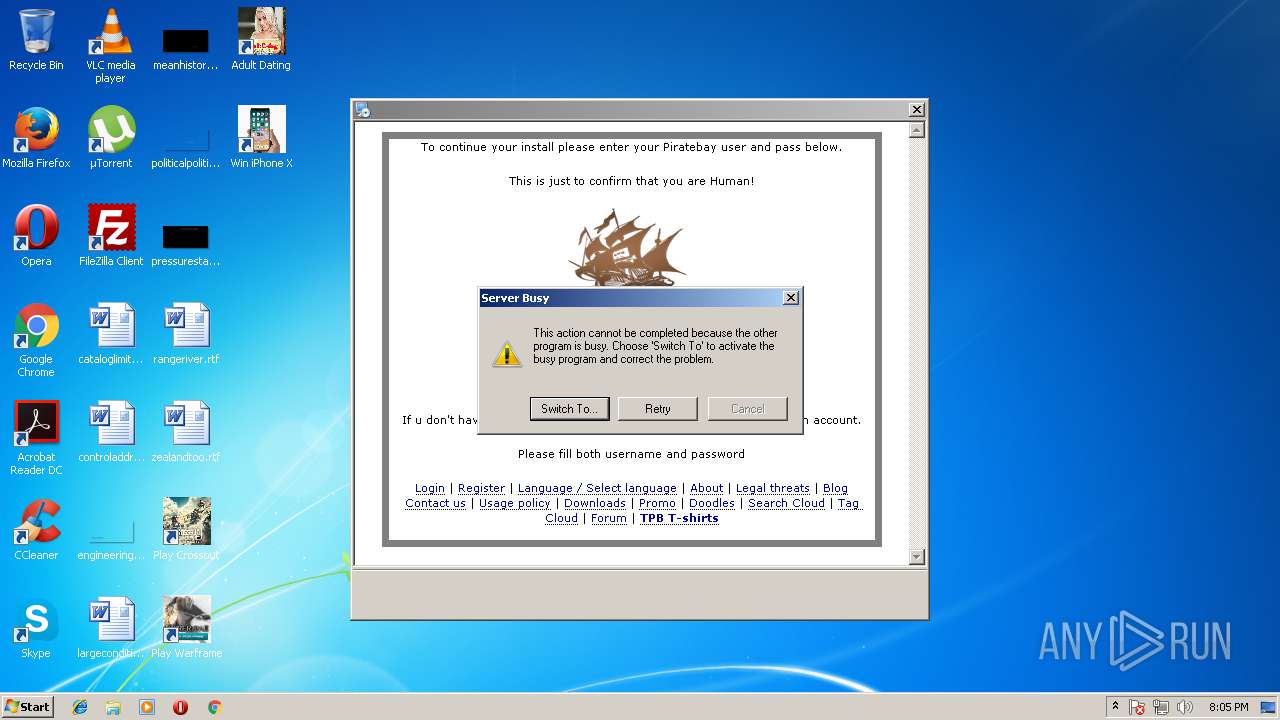Show hidden tray icons arrow

pos(1115,707)
